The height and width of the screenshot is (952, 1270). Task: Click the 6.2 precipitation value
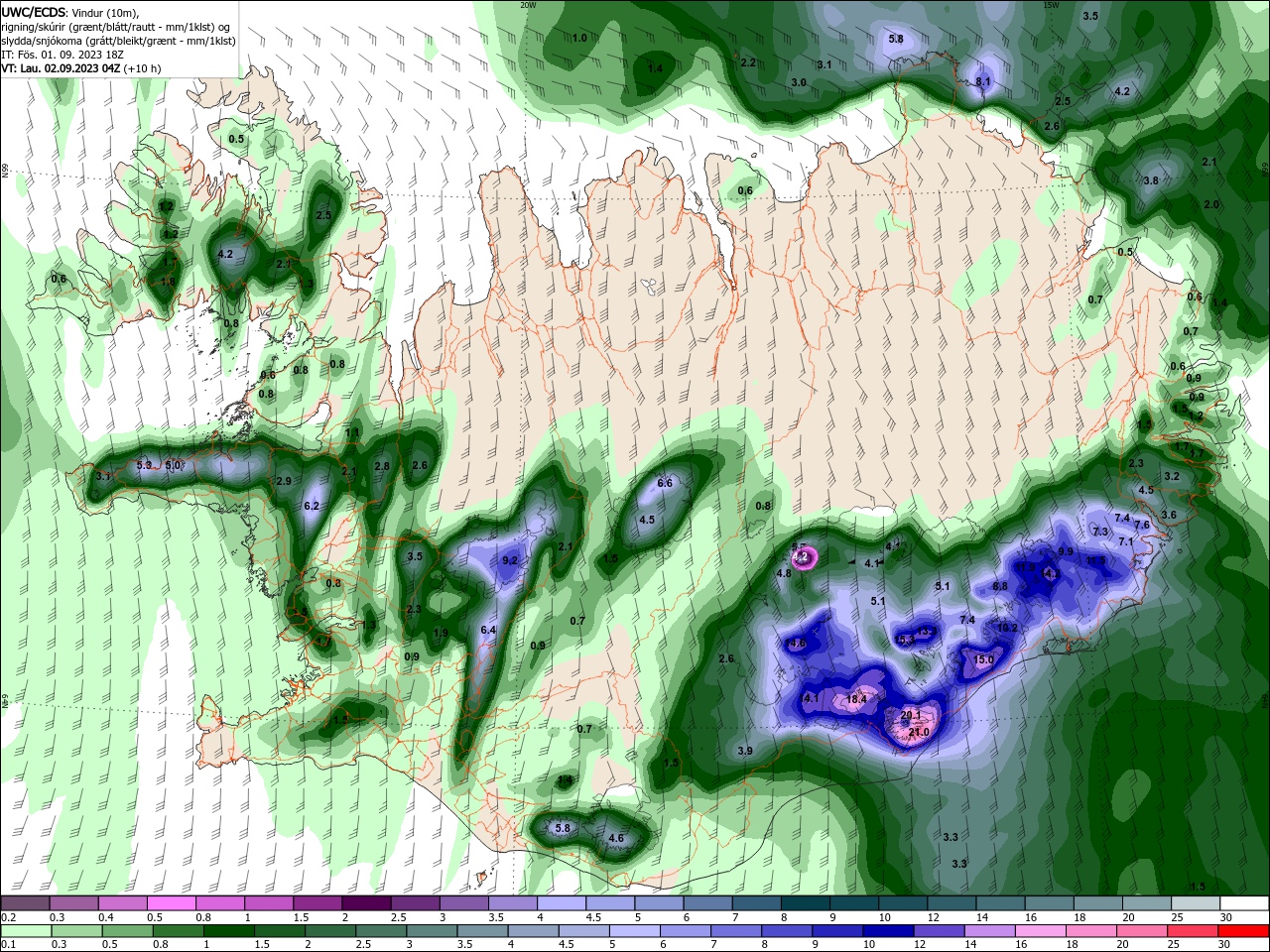coord(312,506)
